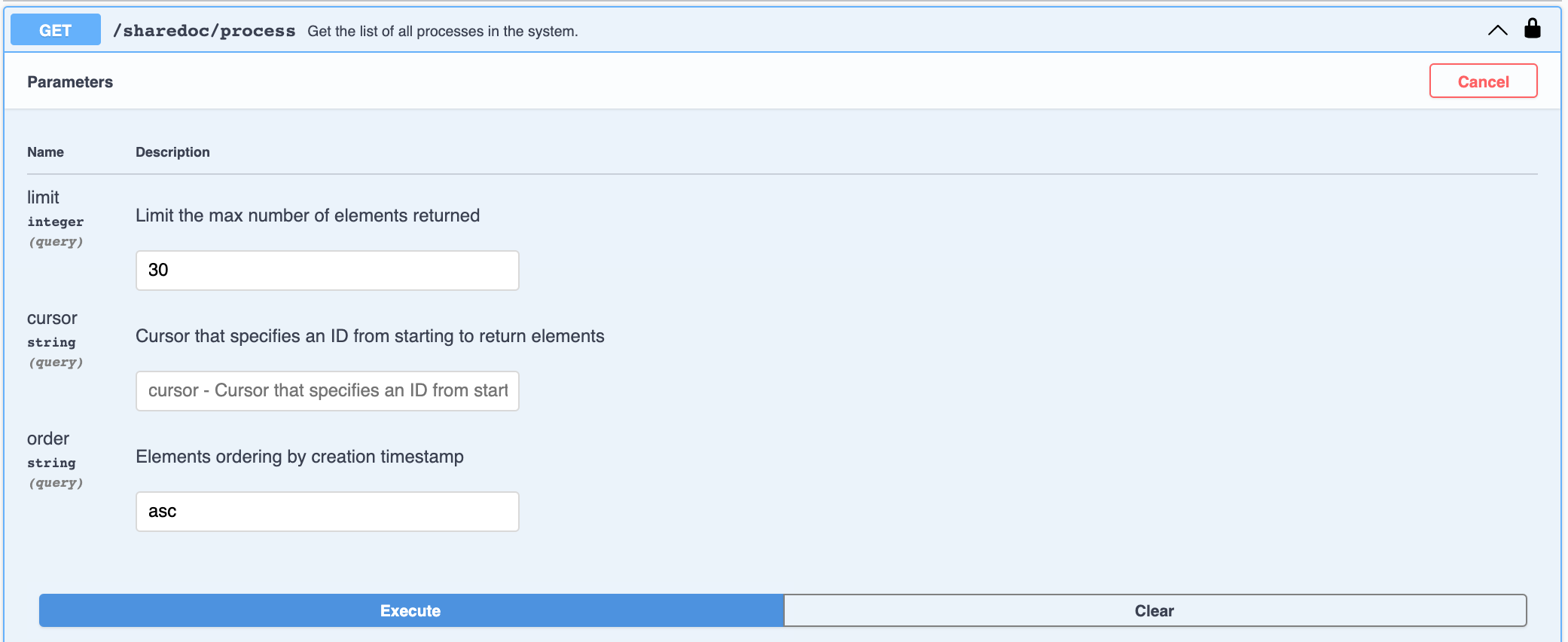Click the /sharedoc/process endpoint path

(204, 31)
